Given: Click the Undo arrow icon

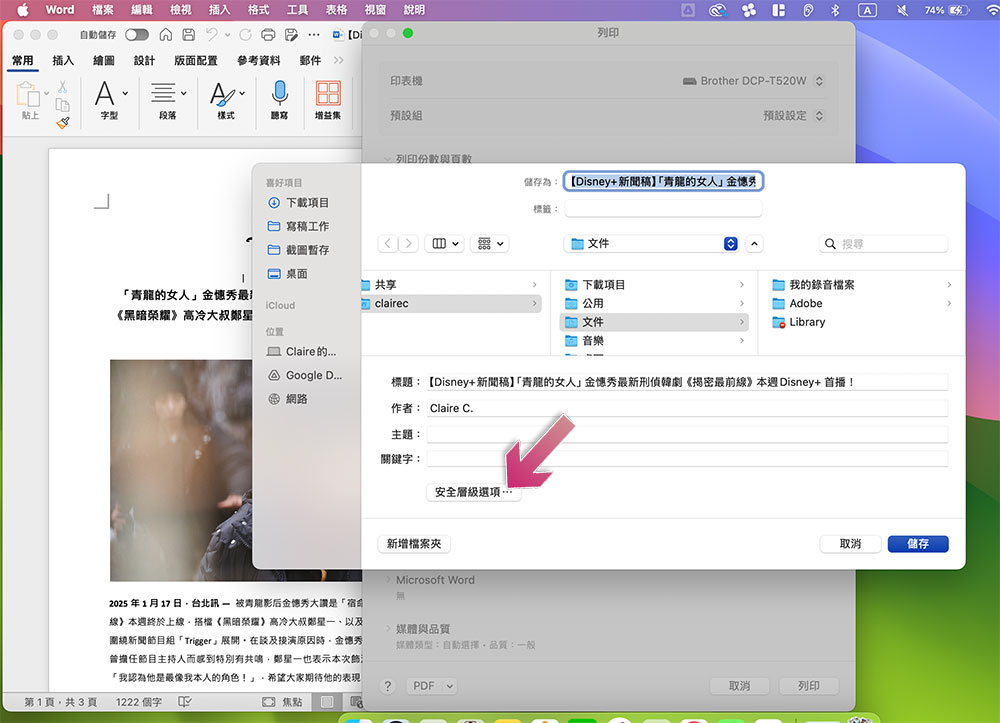Looking at the screenshot, I should 212,34.
